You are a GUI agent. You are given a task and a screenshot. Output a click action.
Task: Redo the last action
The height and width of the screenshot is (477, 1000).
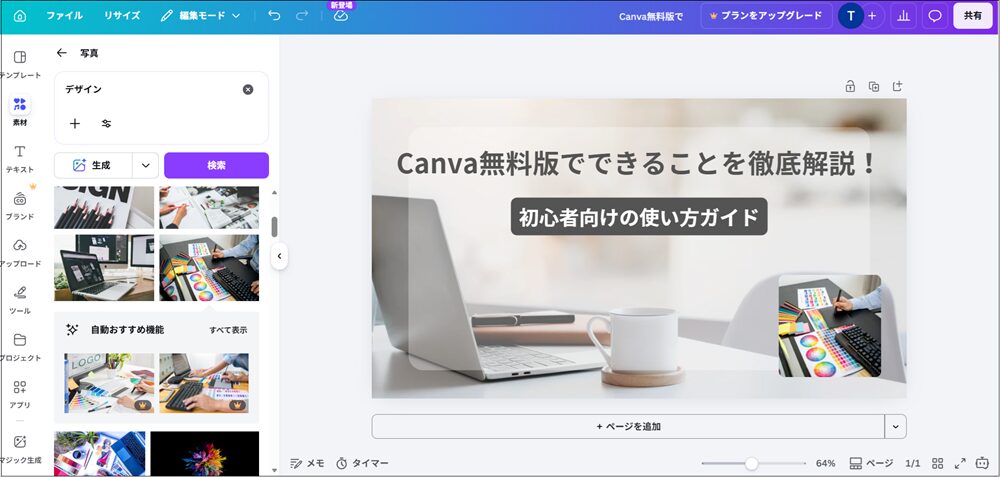pos(302,16)
